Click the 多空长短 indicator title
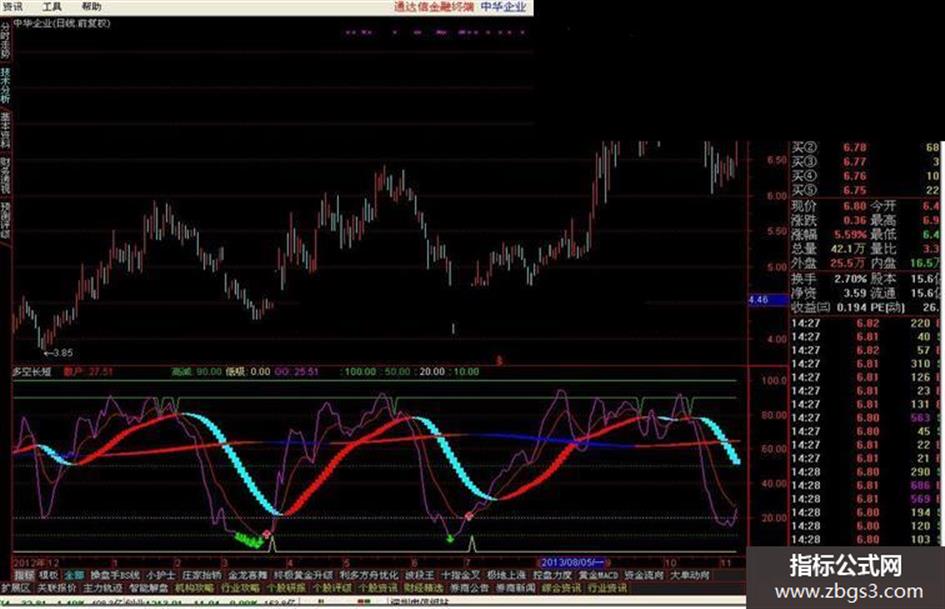This screenshot has height=609, width=945. point(31,370)
